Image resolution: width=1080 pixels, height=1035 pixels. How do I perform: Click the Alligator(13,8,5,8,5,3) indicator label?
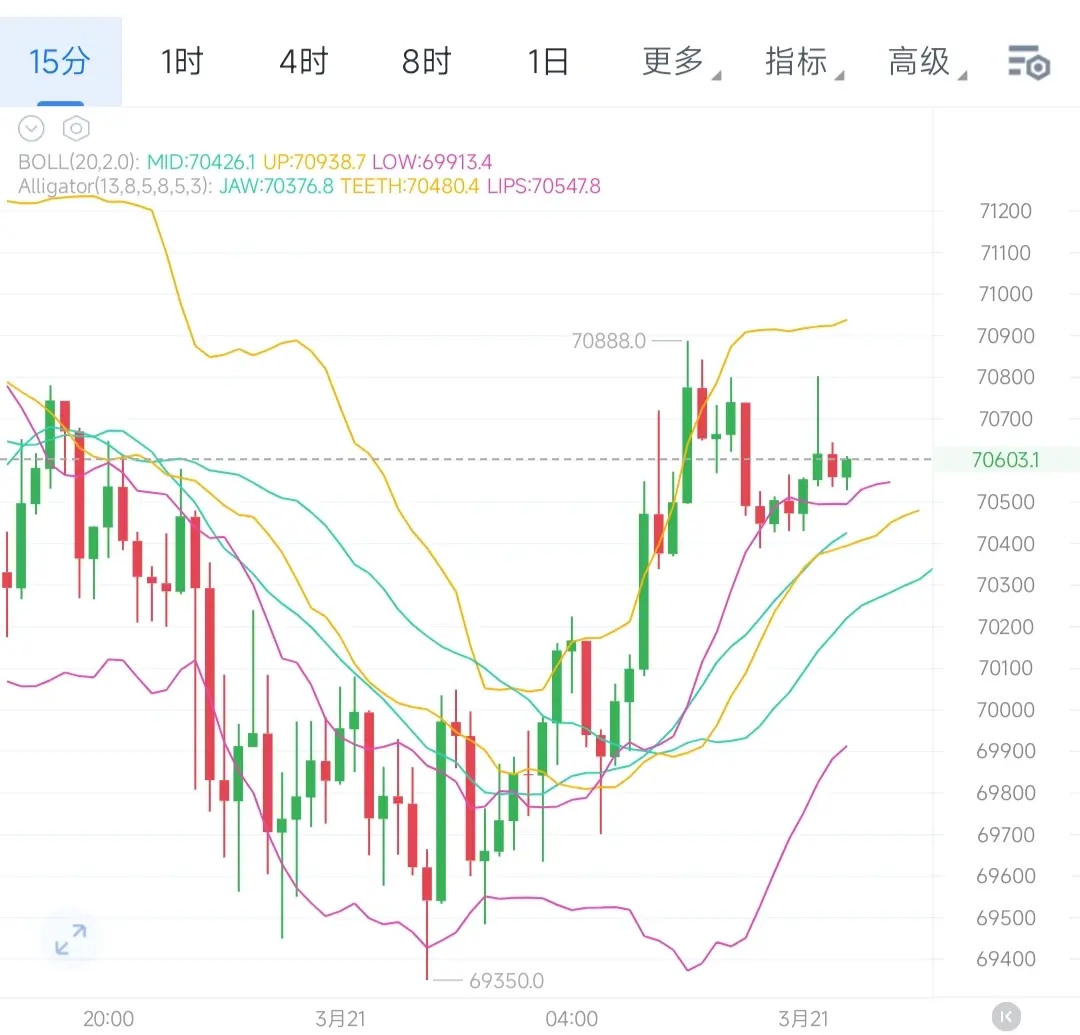[115, 186]
